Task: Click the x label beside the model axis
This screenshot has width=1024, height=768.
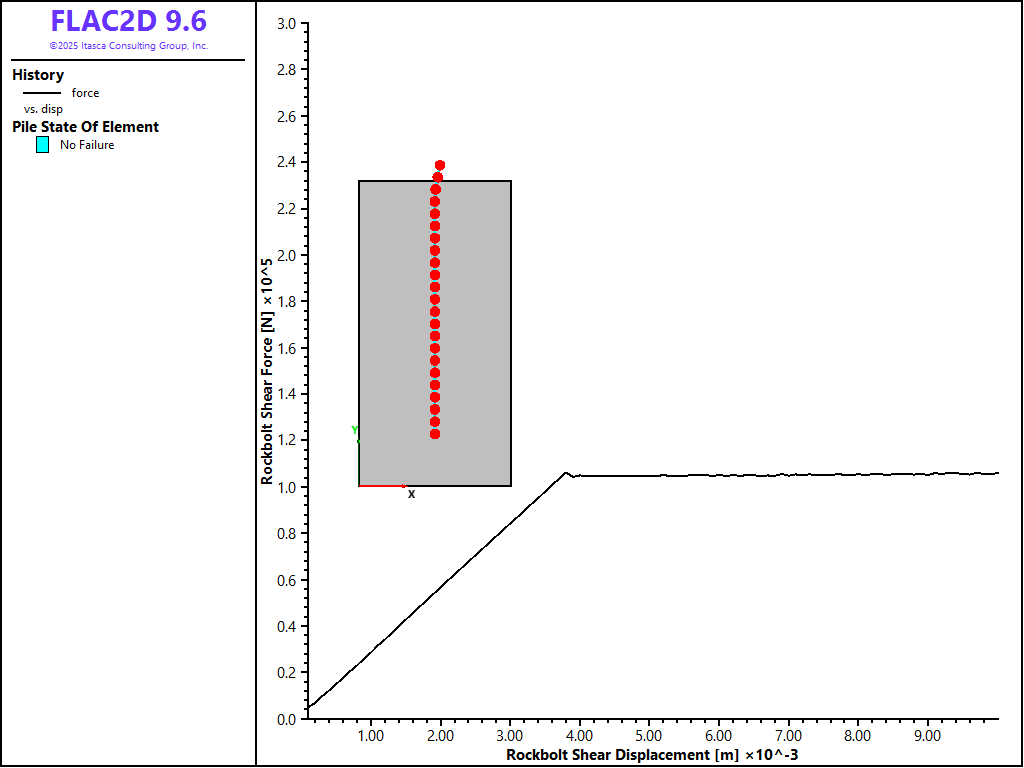Action: (411, 494)
